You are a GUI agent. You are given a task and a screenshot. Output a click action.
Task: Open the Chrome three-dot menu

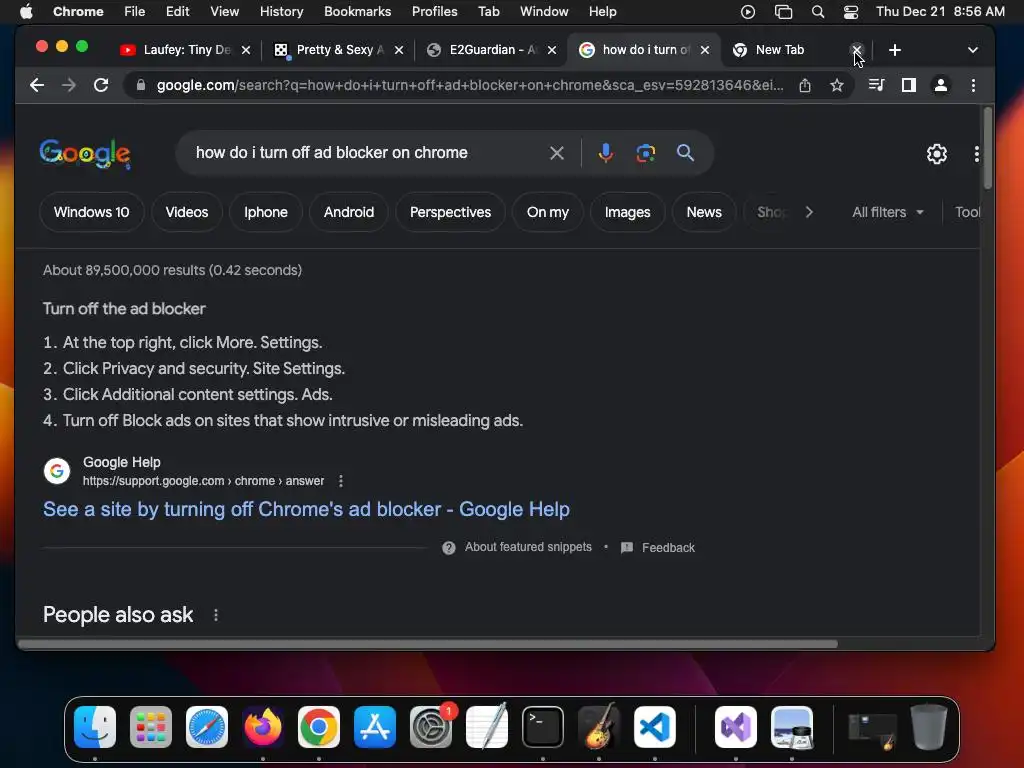point(973,85)
